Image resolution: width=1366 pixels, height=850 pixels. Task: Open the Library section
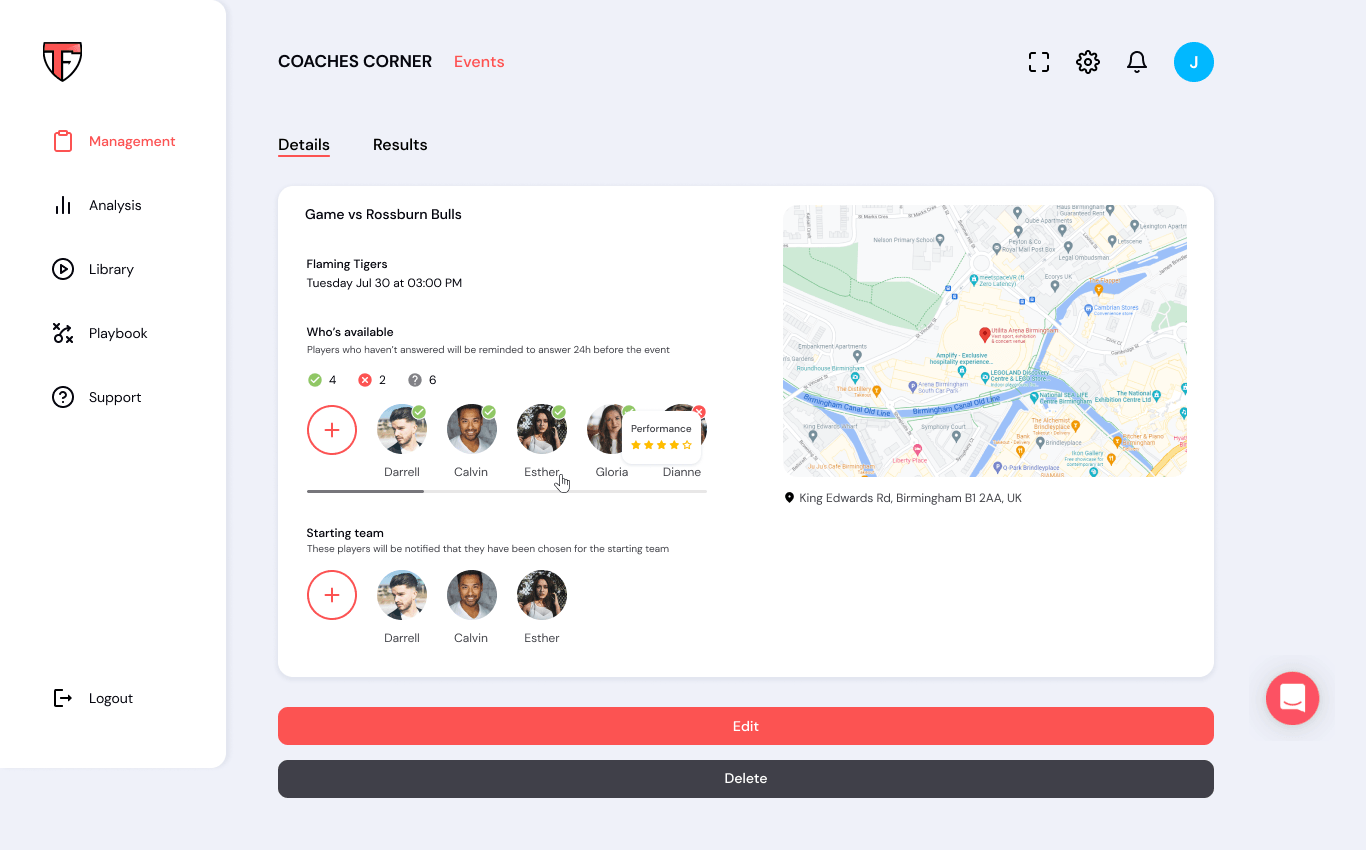[x=111, y=269]
